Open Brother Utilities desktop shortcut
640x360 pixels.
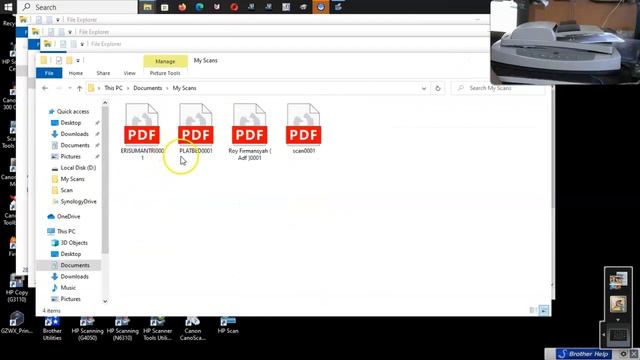(x=52, y=329)
